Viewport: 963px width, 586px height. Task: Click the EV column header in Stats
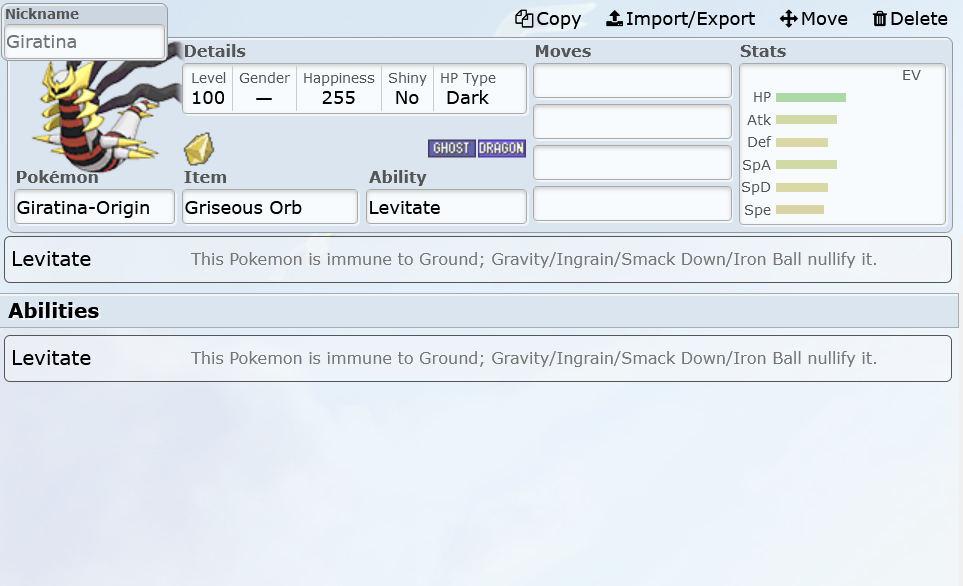(x=911, y=76)
